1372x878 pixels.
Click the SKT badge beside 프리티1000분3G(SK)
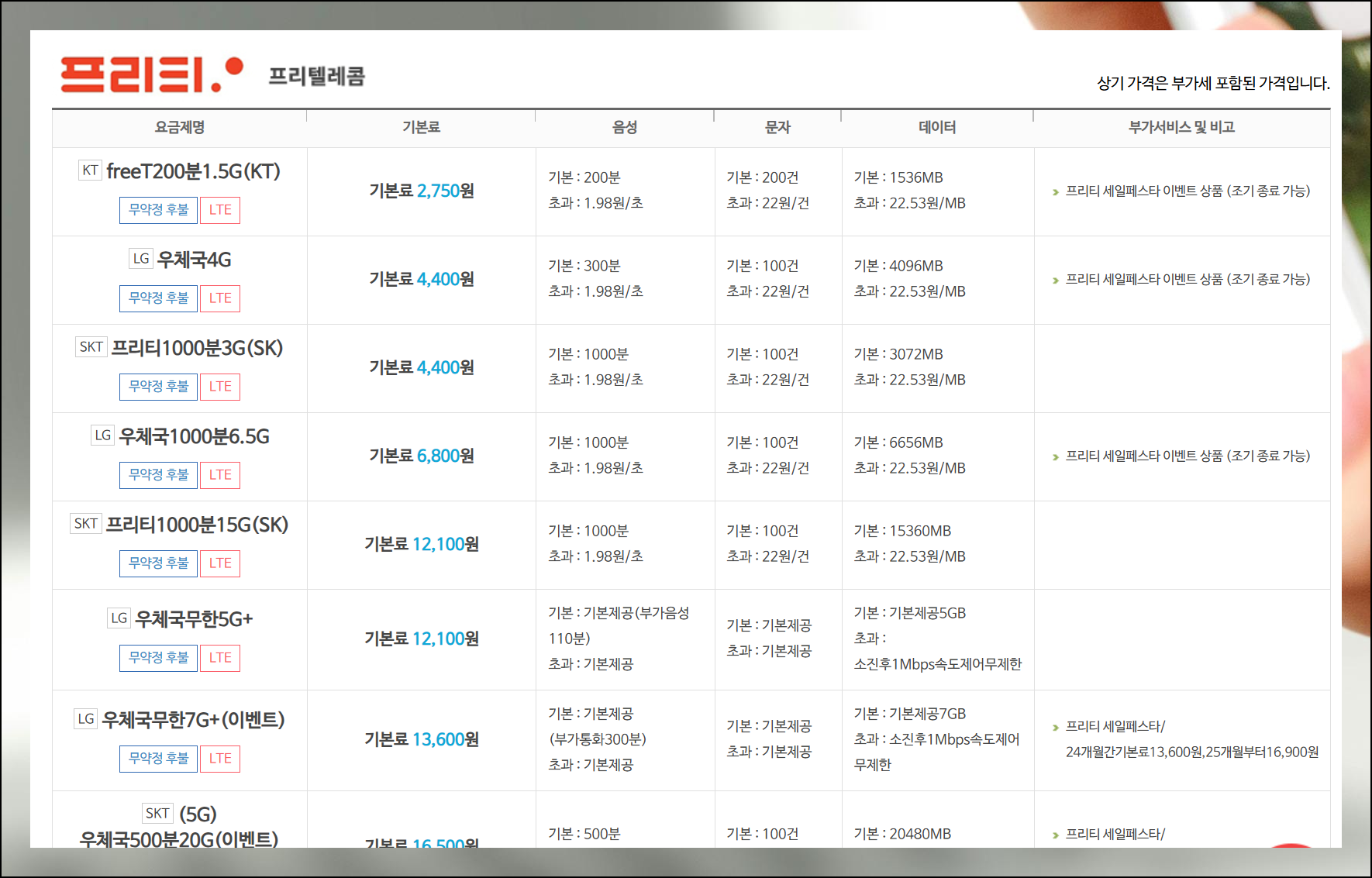[91, 347]
